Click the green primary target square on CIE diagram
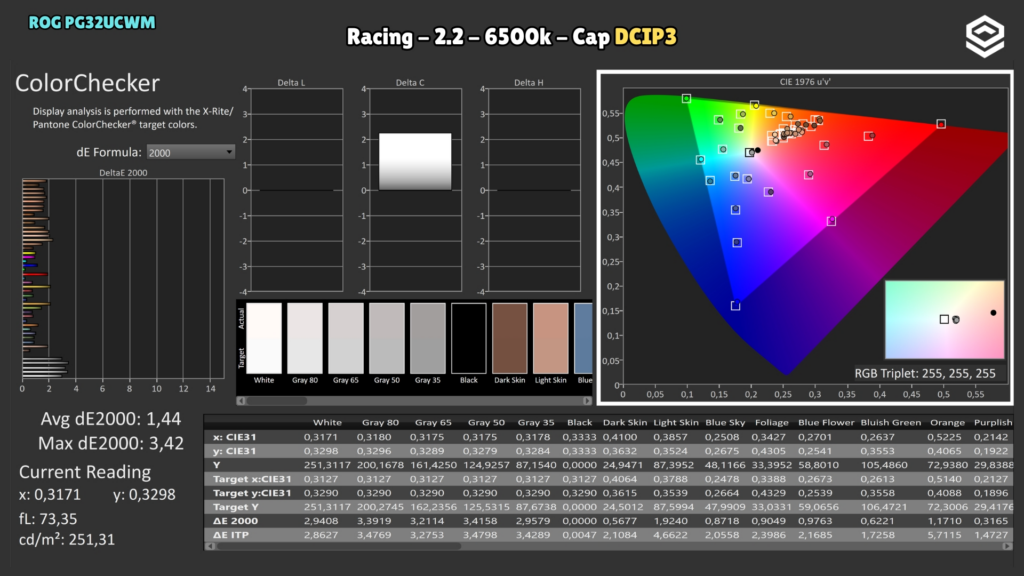The image size is (1024, 576). coord(686,99)
